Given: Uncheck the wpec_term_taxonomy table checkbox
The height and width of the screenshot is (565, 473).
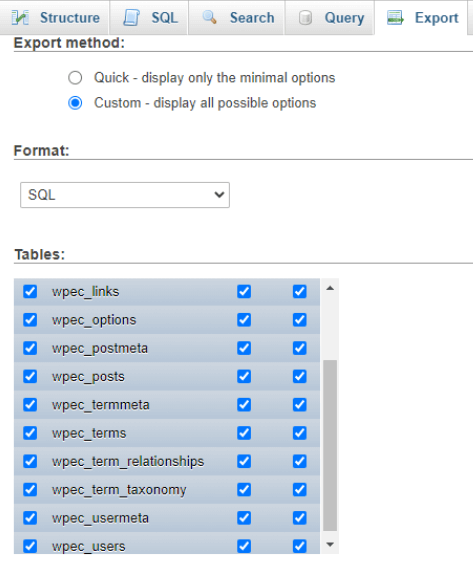Looking at the screenshot, I should 30,489.
